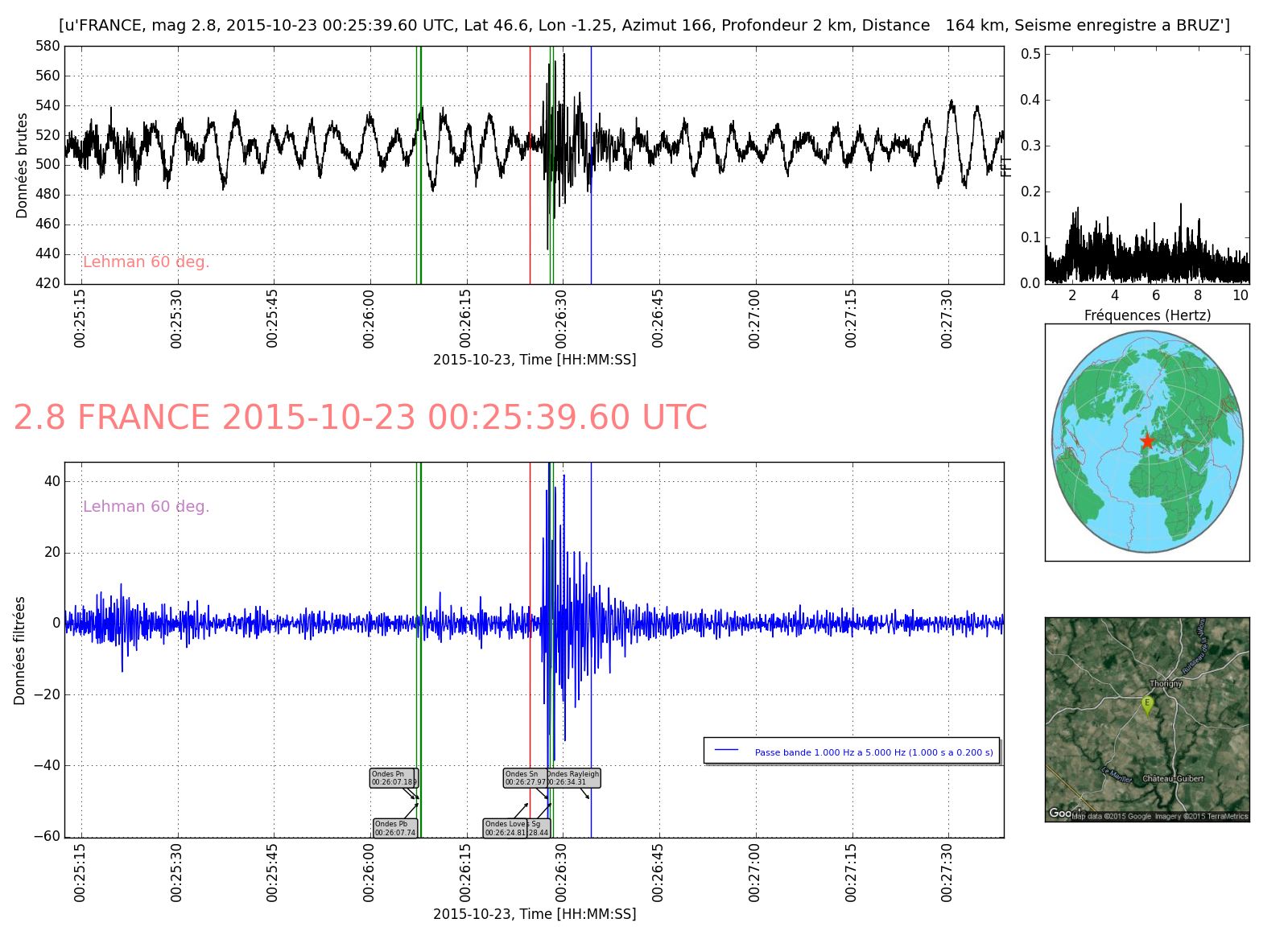Click the 'Données brutes' y-axis label
Image resolution: width=1288 pixels, height=931 pixels.
pyautogui.click(x=22, y=165)
